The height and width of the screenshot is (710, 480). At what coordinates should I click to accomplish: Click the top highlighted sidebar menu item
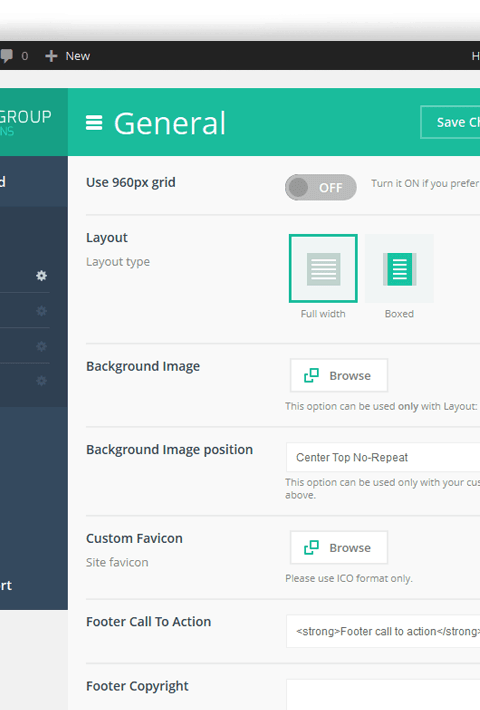[34, 182]
